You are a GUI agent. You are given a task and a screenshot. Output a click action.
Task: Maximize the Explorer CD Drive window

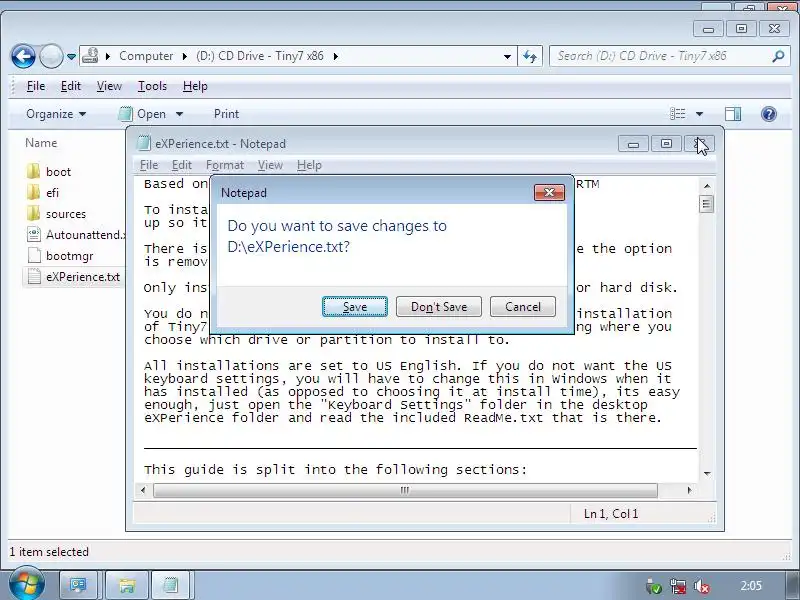point(741,29)
